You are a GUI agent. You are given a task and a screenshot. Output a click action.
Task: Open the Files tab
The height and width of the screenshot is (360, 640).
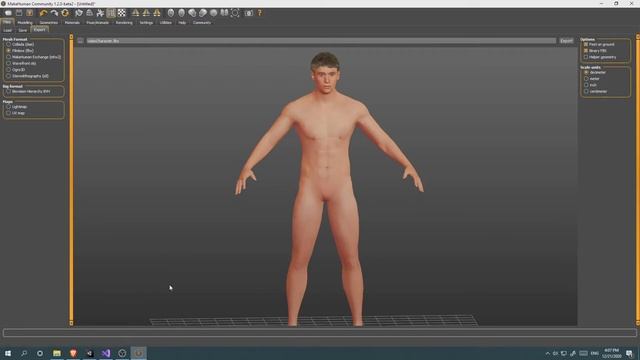7,22
